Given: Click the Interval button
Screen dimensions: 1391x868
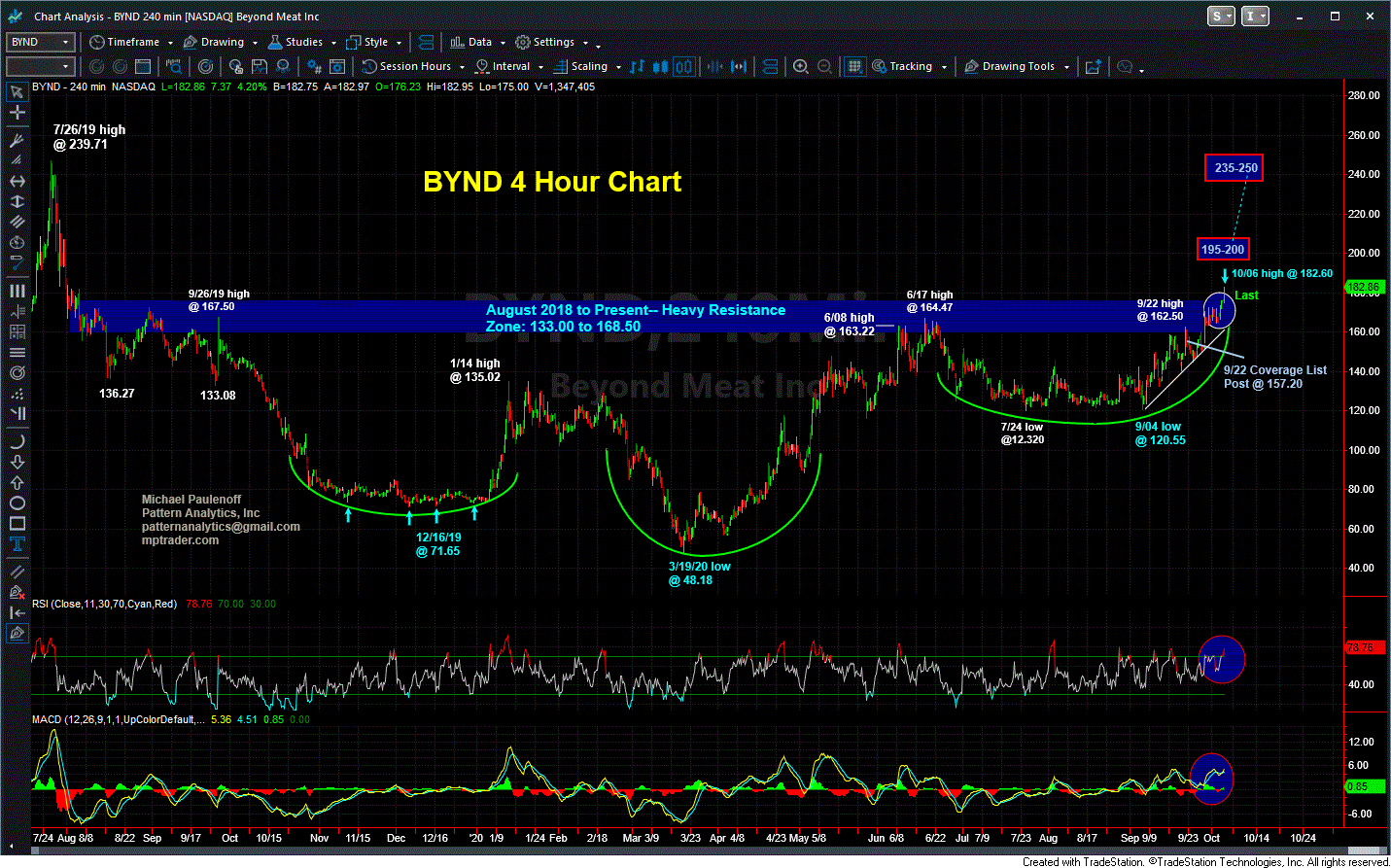Looking at the screenshot, I should point(503,66).
